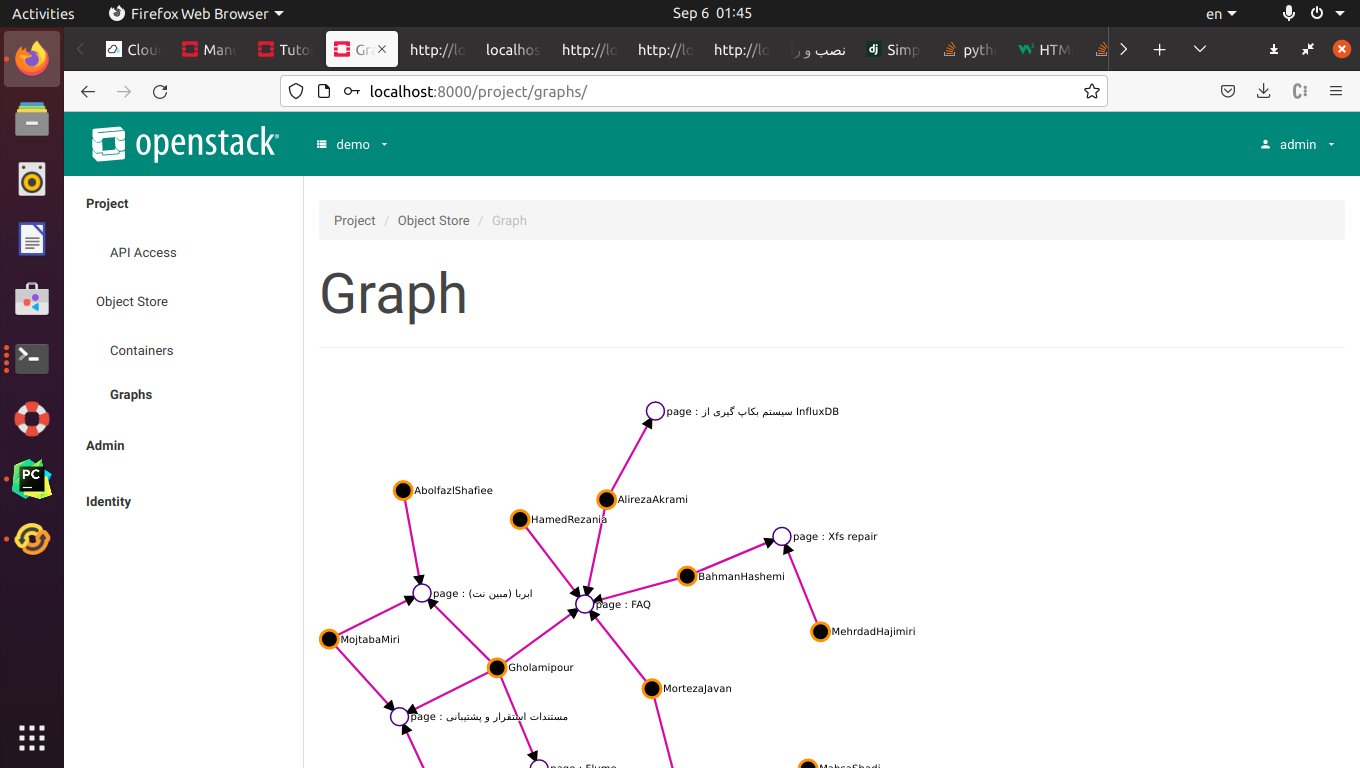Click the InfluxDB page graph node
Screen dimensions: 1360x768
655,411
